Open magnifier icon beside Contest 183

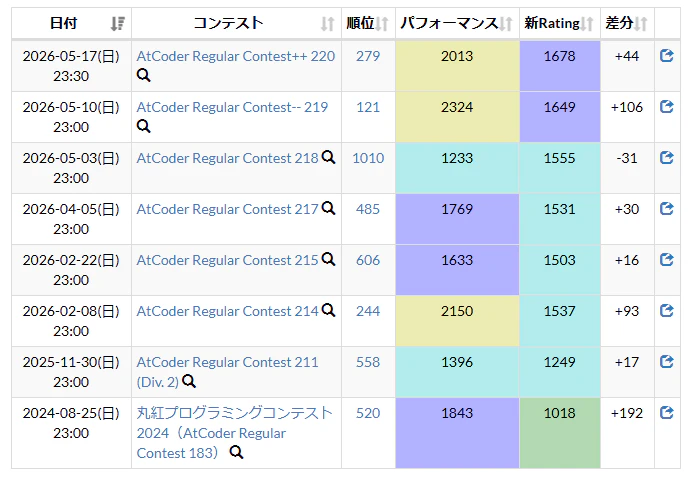[x=237, y=452]
